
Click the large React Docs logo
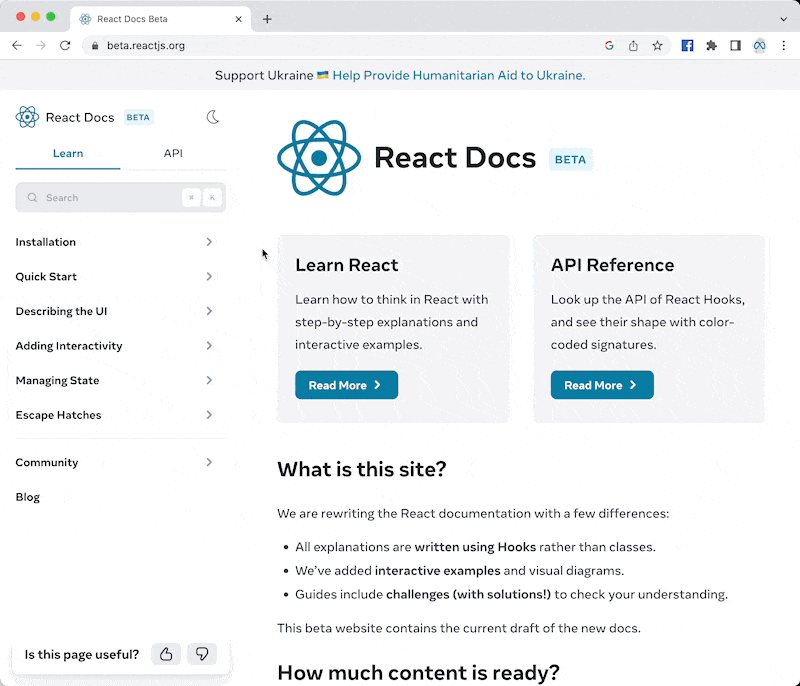[319, 158]
